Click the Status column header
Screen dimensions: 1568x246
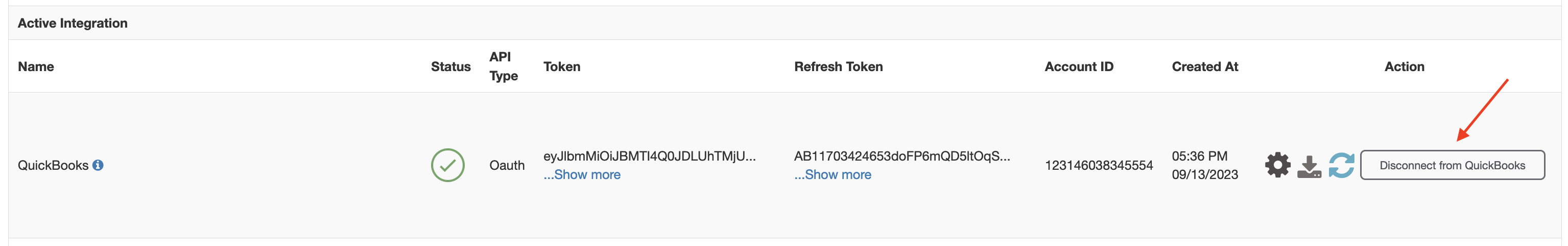450,66
